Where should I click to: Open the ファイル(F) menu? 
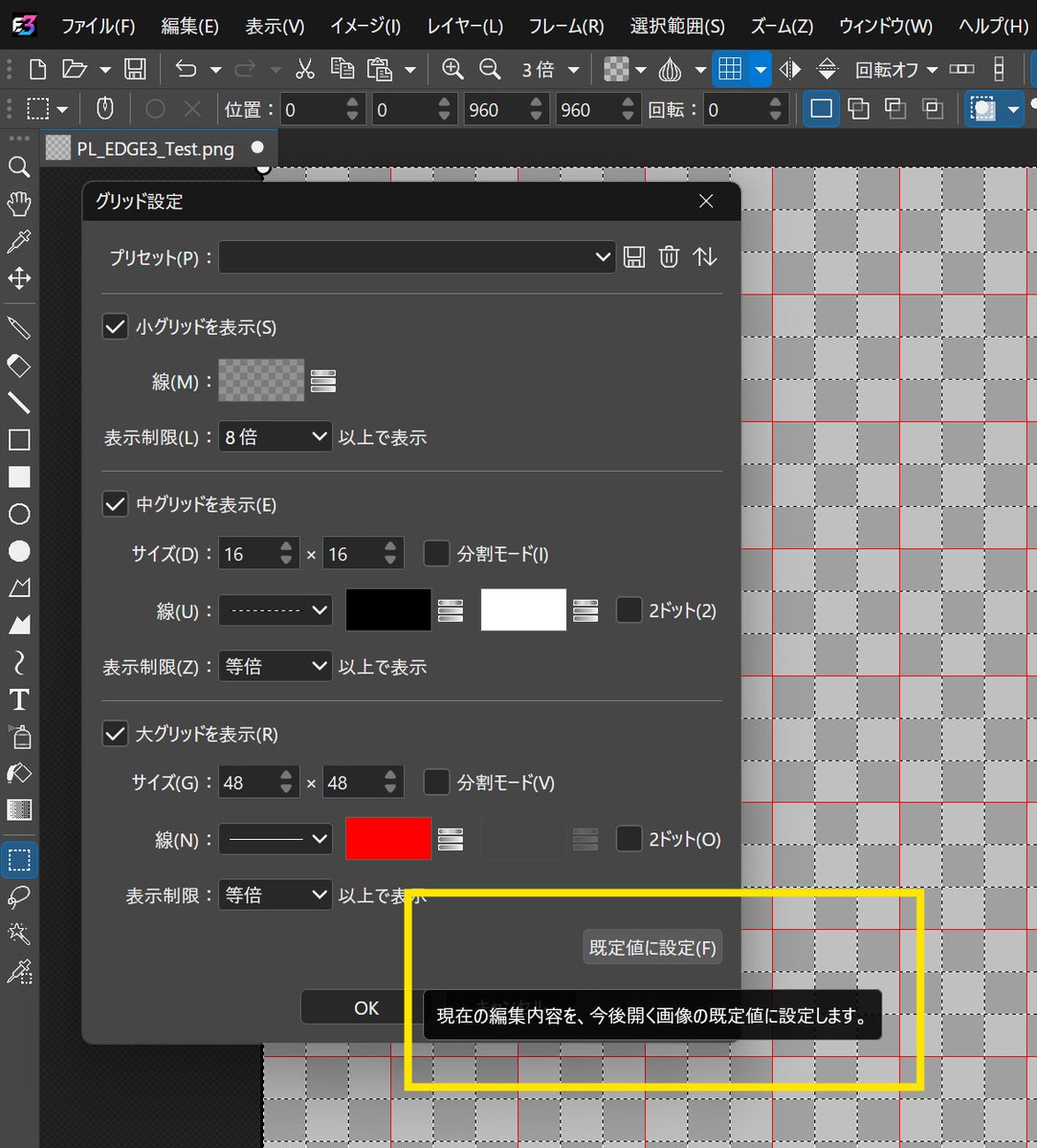pos(98,26)
